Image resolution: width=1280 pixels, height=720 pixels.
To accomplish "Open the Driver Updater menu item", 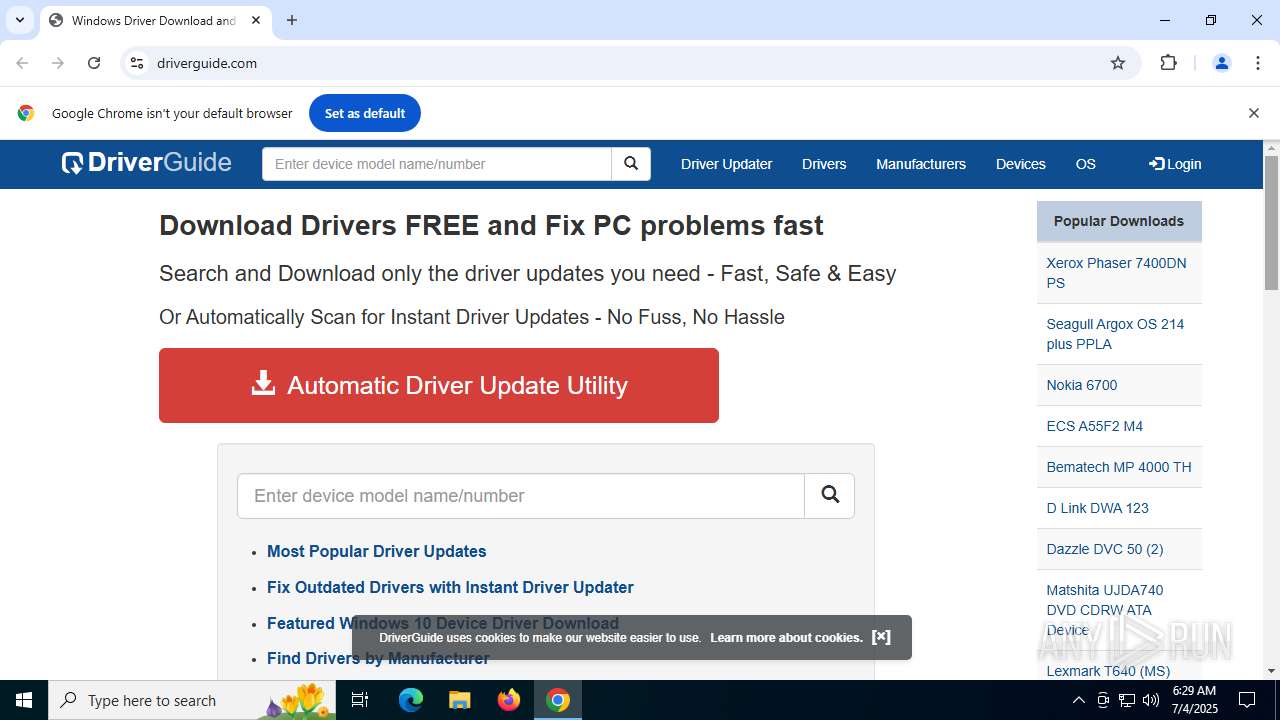I will (x=726, y=164).
